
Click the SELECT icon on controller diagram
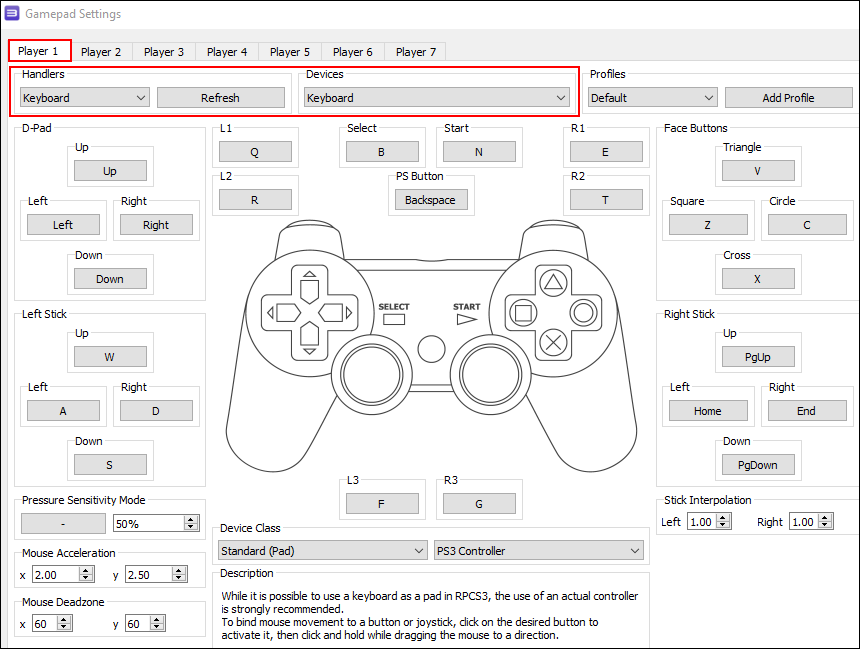[394, 319]
